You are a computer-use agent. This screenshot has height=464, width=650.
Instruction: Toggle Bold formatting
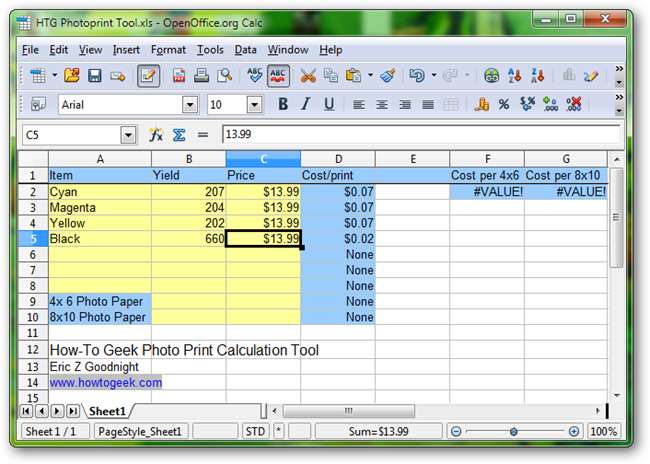(x=283, y=104)
